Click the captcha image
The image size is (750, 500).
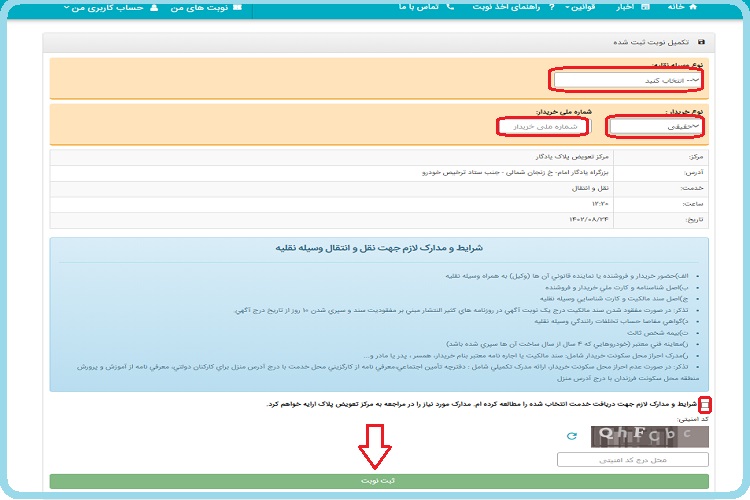(650, 436)
